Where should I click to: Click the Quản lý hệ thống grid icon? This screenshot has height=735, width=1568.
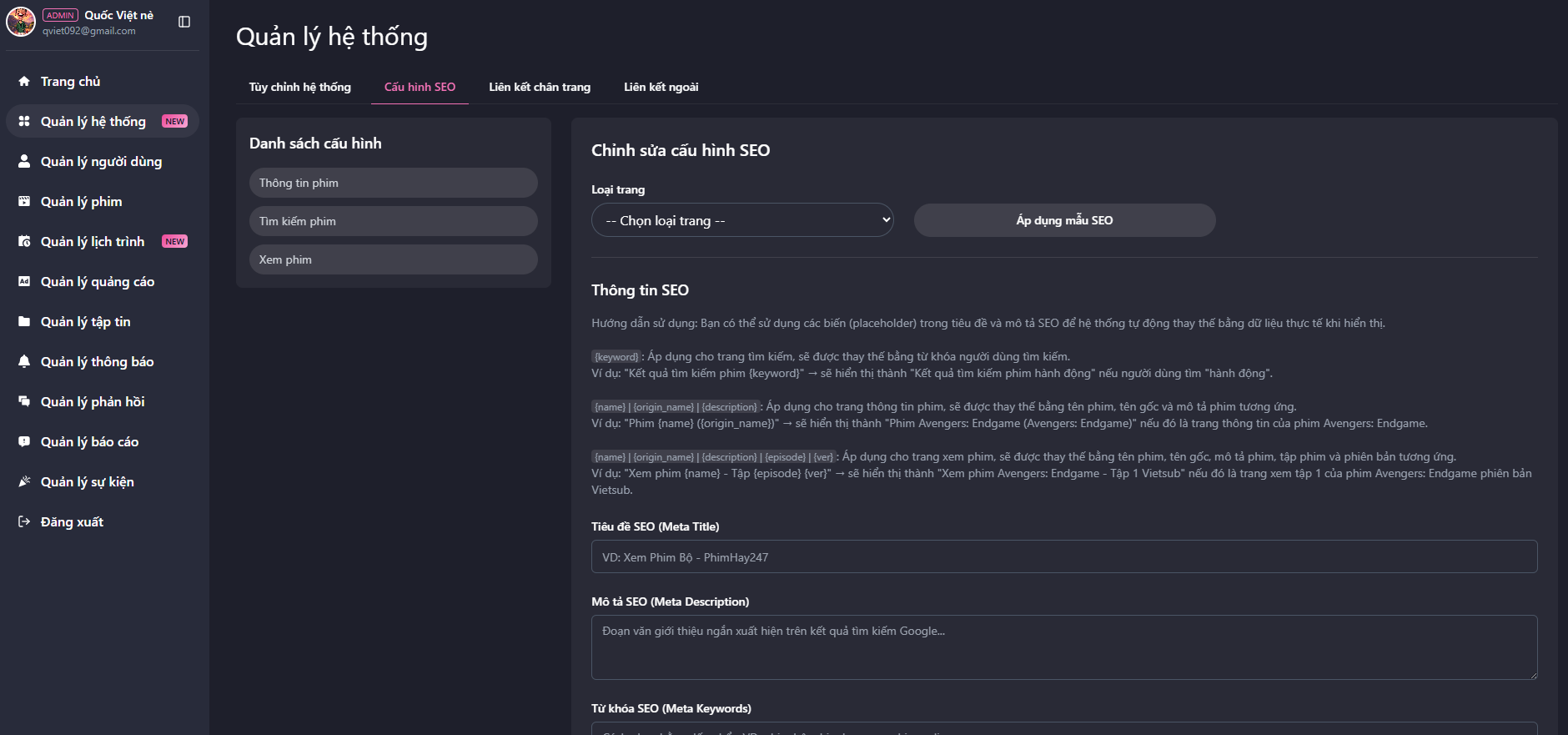pyautogui.click(x=24, y=121)
